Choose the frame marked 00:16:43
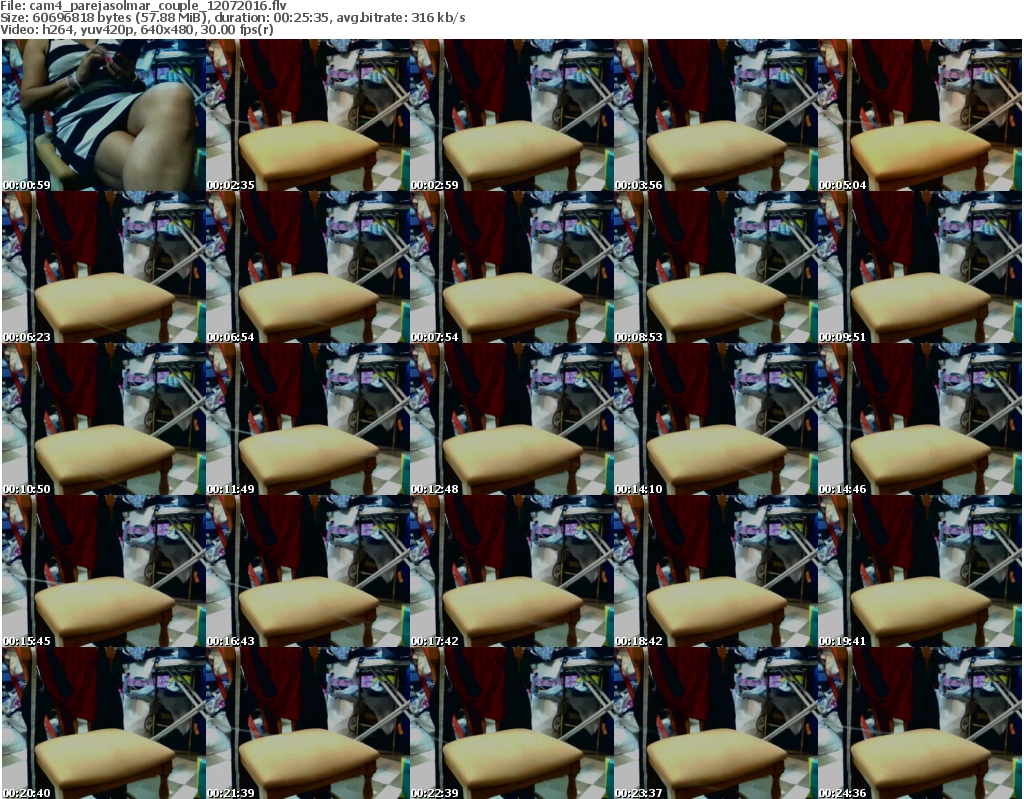The height and width of the screenshot is (799, 1024). [x=308, y=571]
